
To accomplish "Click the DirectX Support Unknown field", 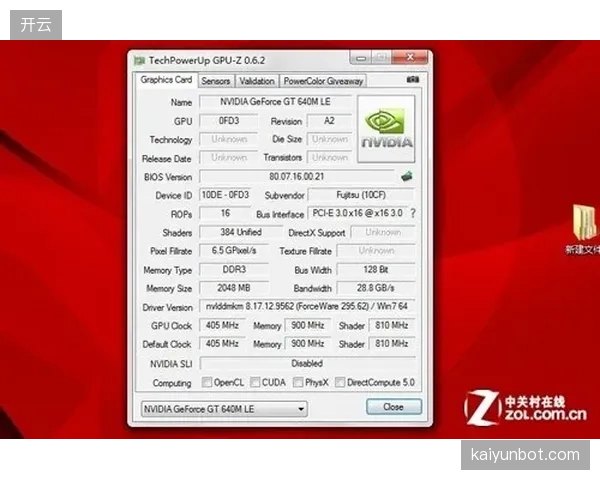I will tap(383, 232).
